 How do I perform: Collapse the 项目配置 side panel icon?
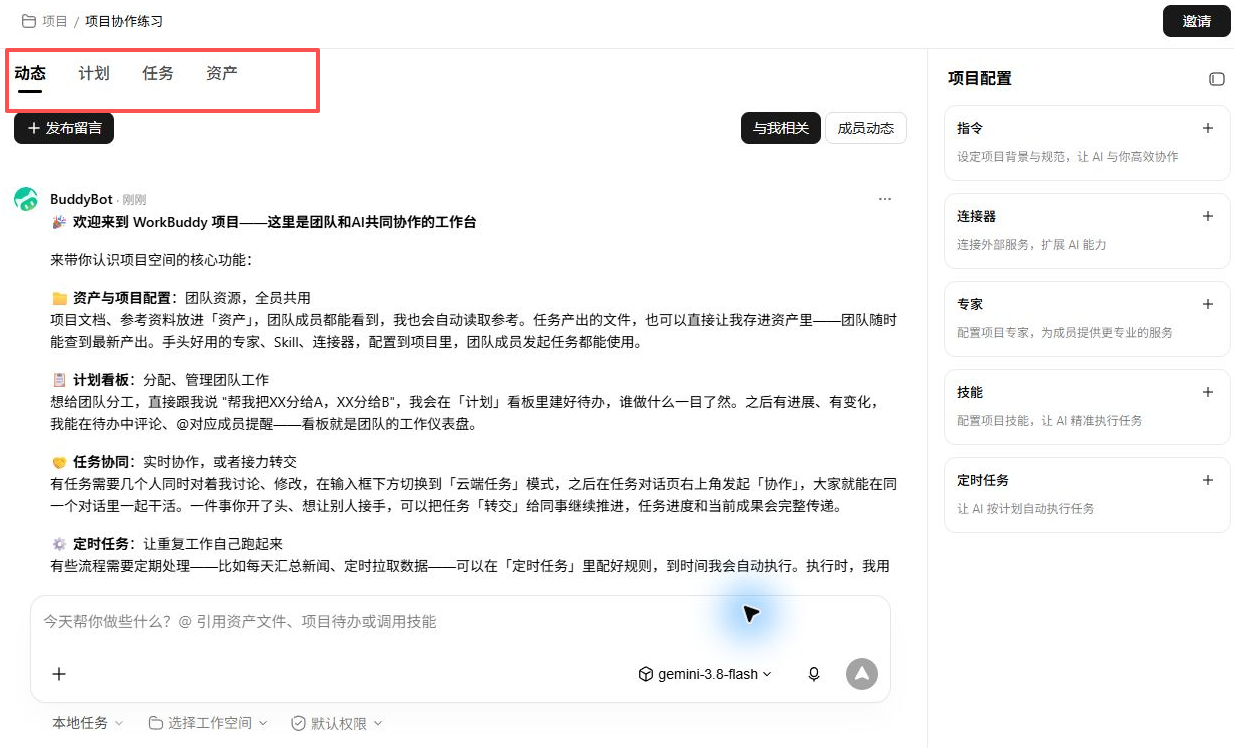(1217, 79)
